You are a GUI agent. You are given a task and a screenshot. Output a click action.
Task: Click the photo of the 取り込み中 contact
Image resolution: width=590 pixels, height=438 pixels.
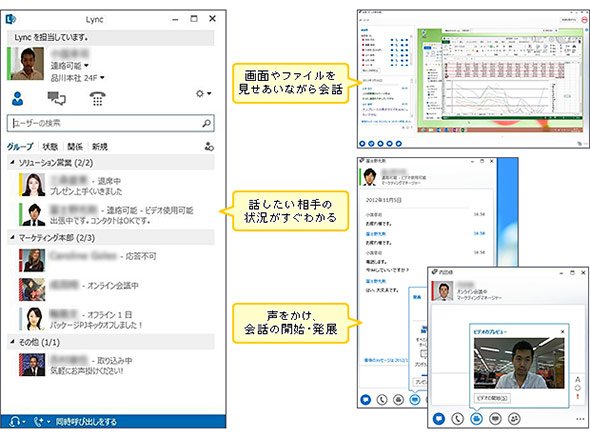(33, 365)
